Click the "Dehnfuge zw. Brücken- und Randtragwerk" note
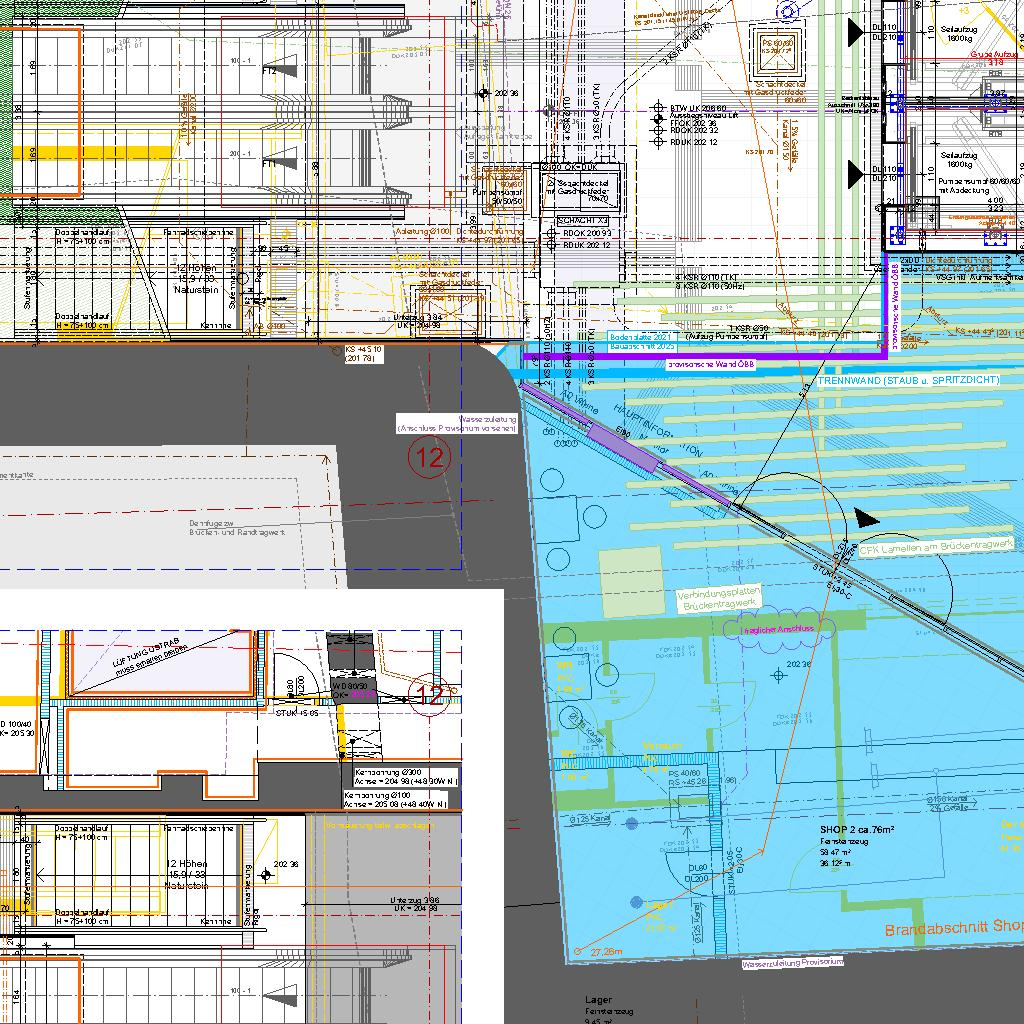Viewport: 1024px width, 1024px height. click(237, 528)
